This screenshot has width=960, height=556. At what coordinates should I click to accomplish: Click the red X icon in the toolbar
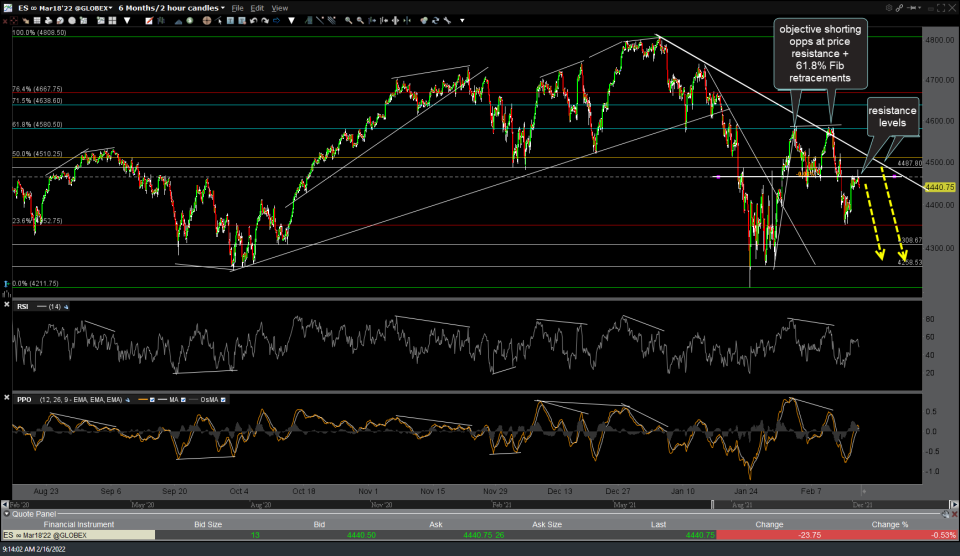[4, 20]
